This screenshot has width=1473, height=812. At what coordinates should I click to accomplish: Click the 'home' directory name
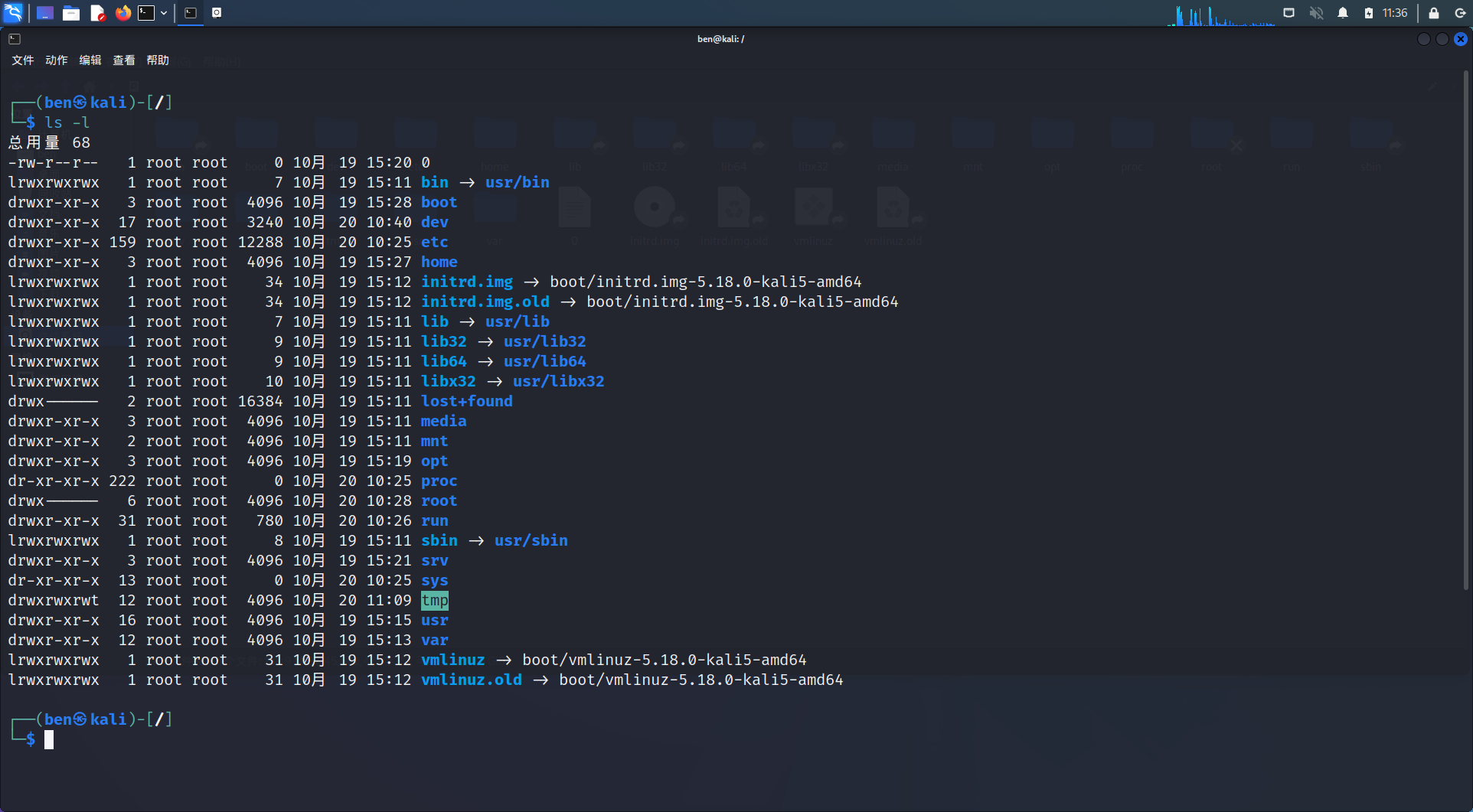click(439, 262)
